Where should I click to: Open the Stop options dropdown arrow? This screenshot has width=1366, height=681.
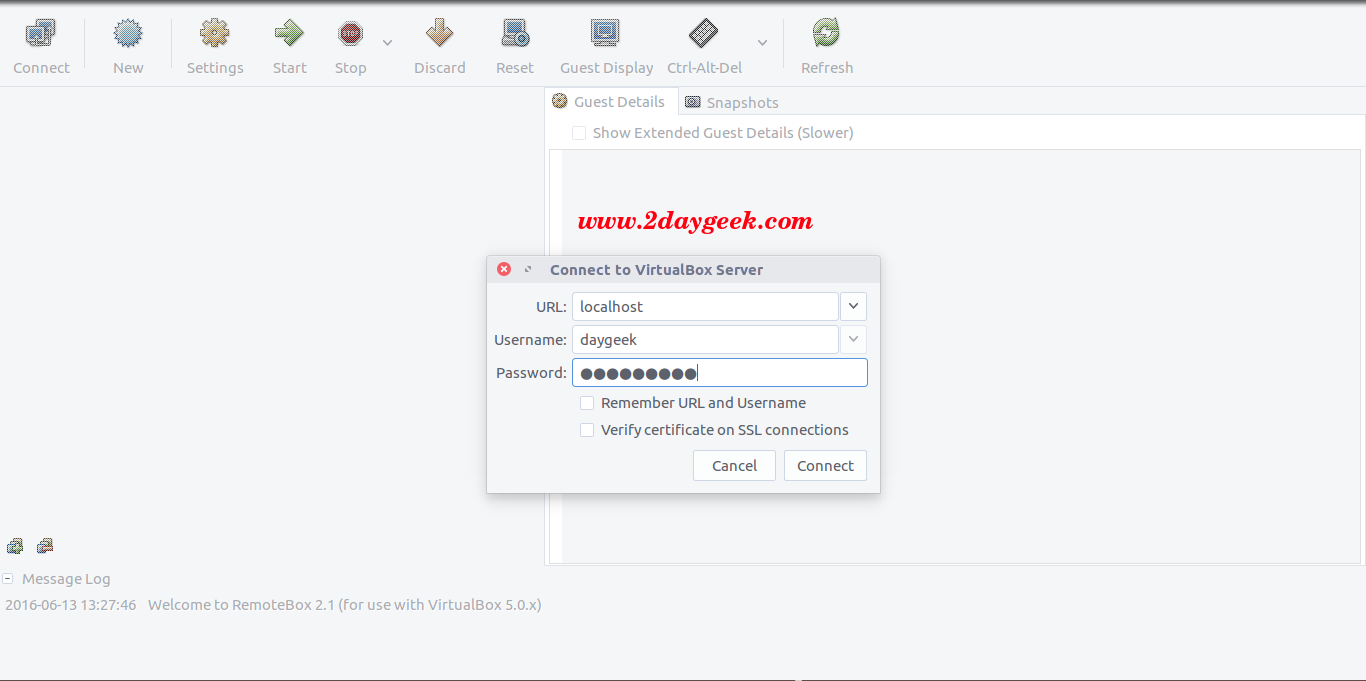(x=387, y=43)
